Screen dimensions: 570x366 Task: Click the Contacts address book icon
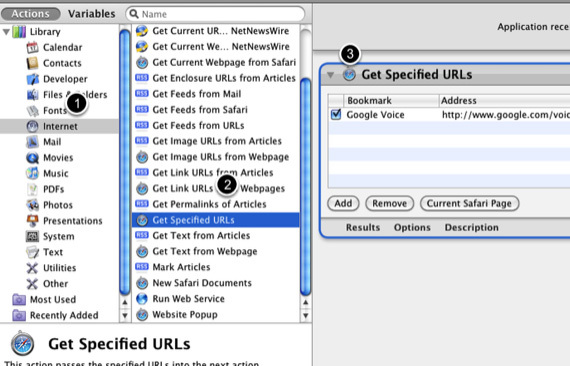point(32,63)
